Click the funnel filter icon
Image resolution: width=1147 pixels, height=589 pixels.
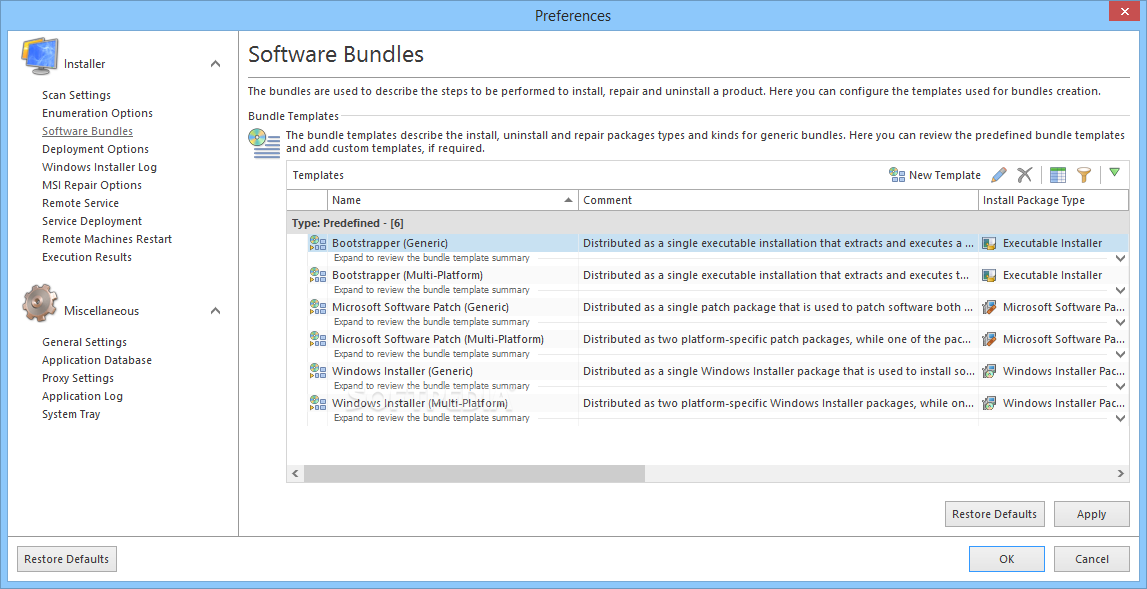point(1084,175)
